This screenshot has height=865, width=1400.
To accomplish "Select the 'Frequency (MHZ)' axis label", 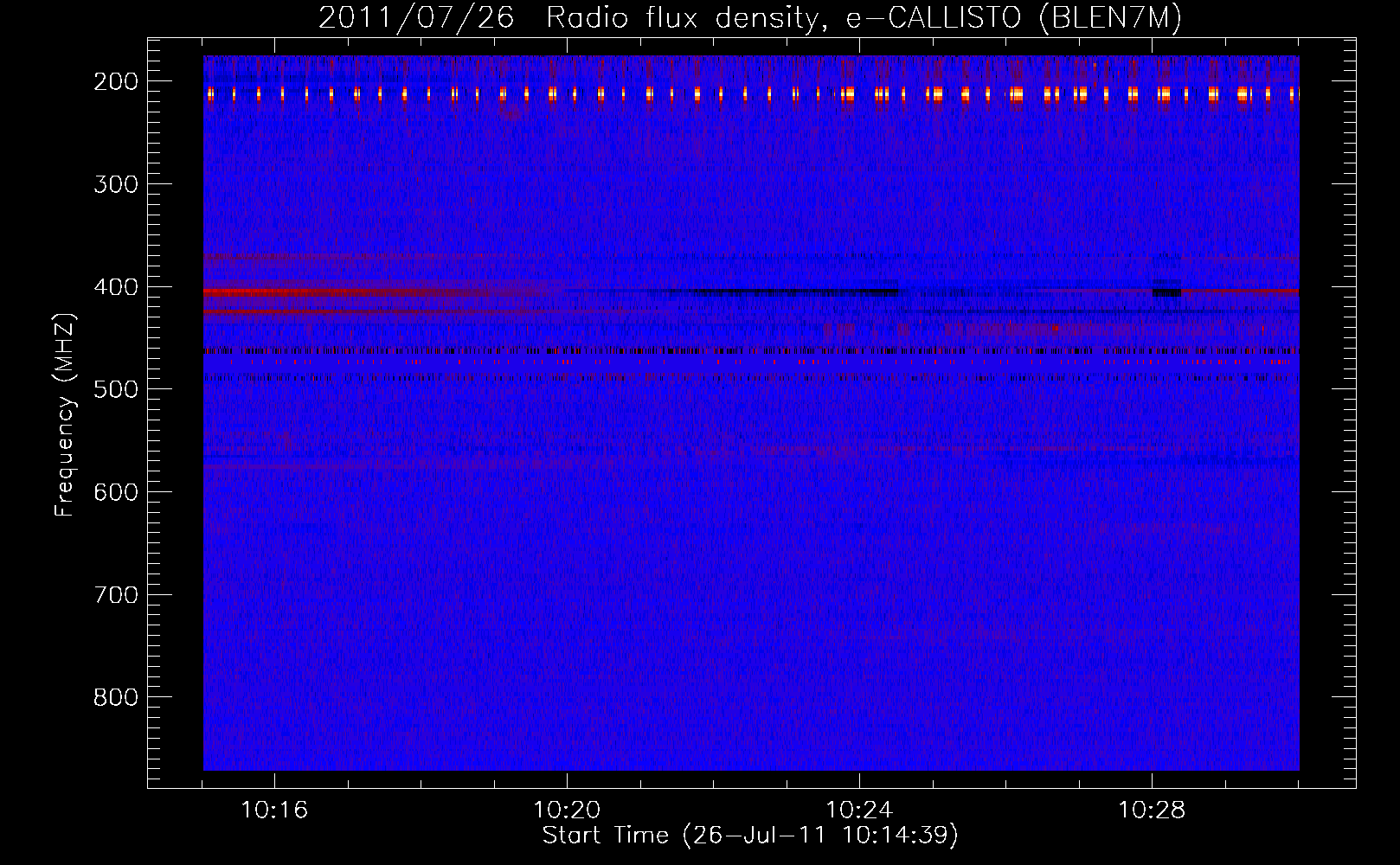I will pyautogui.click(x=65, y=414).
